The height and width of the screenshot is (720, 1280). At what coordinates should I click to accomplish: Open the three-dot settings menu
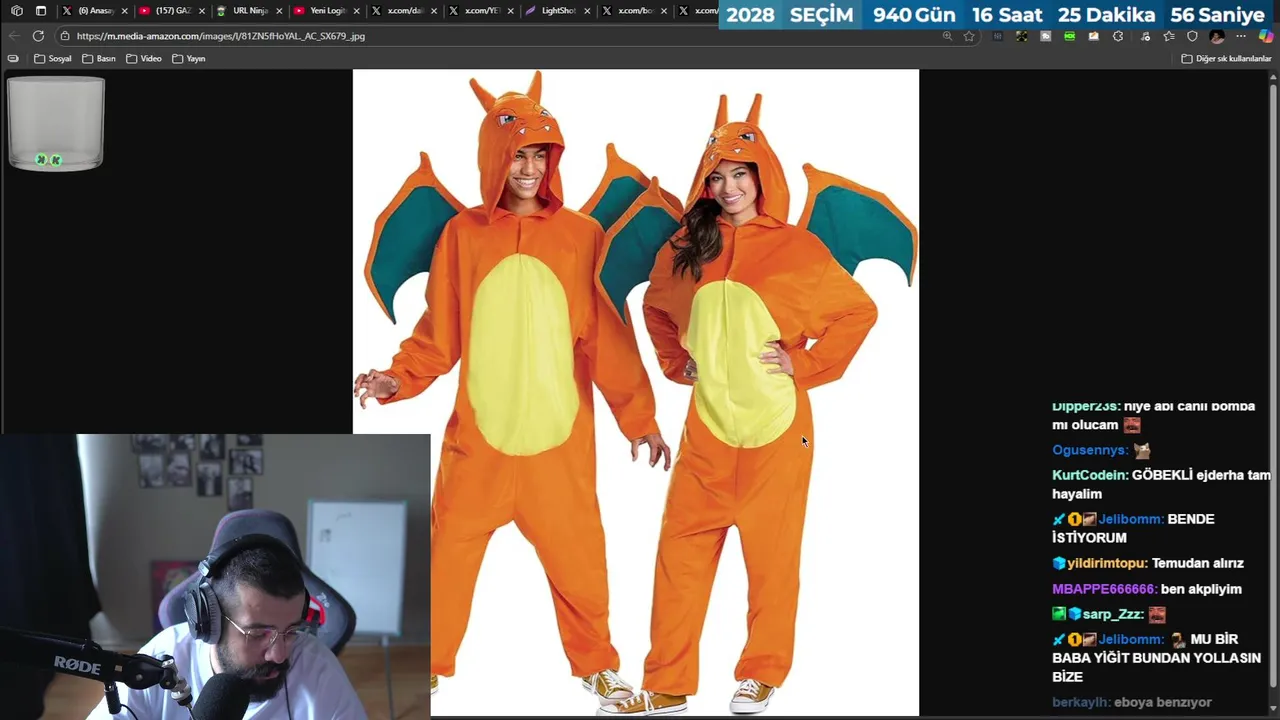pyautogui.click(x=1241, y=36)
